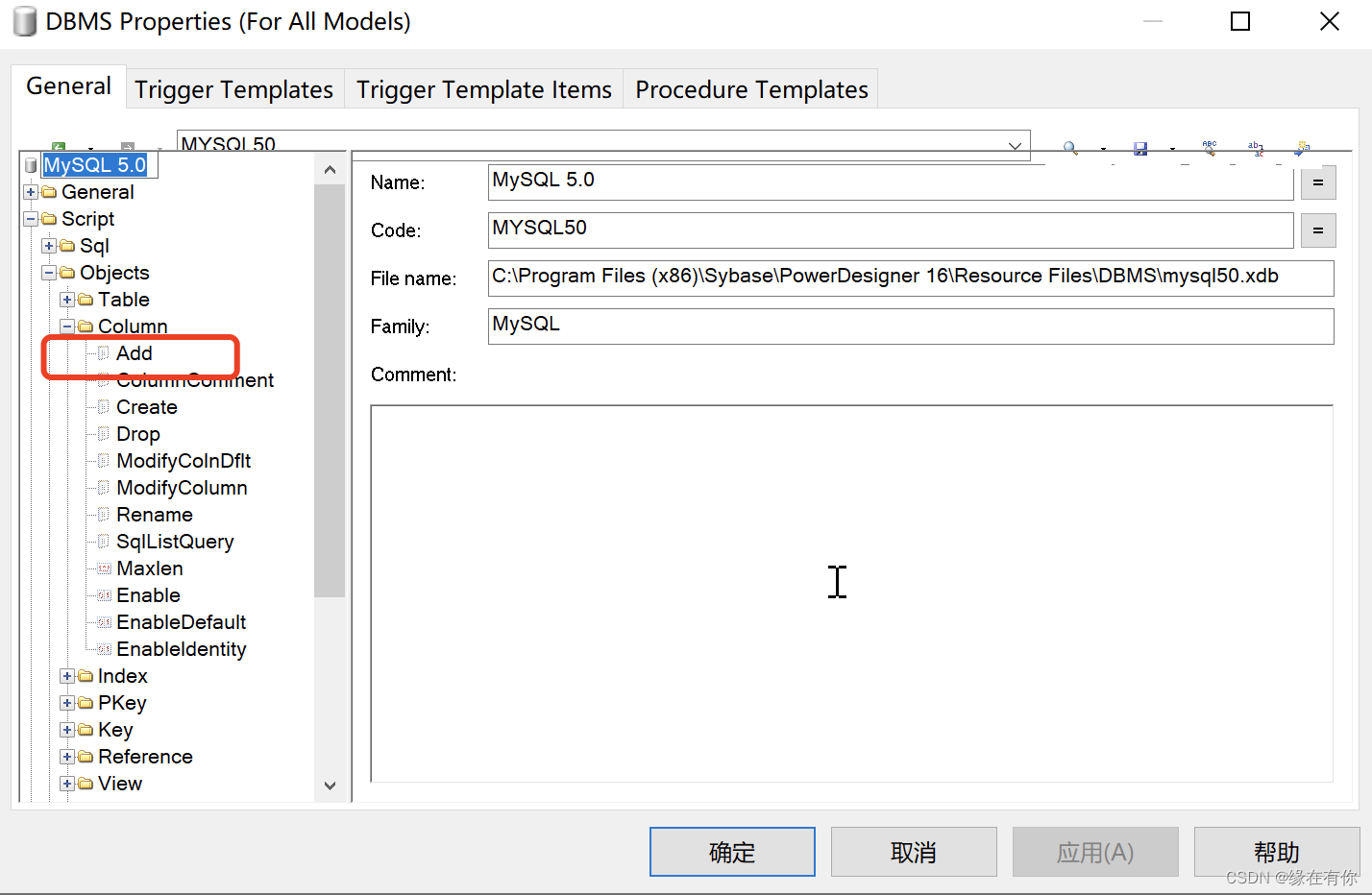This screenshot has width=1372, height=895.
Task: Click the View folder icon
Action: [x=86, y=784]
